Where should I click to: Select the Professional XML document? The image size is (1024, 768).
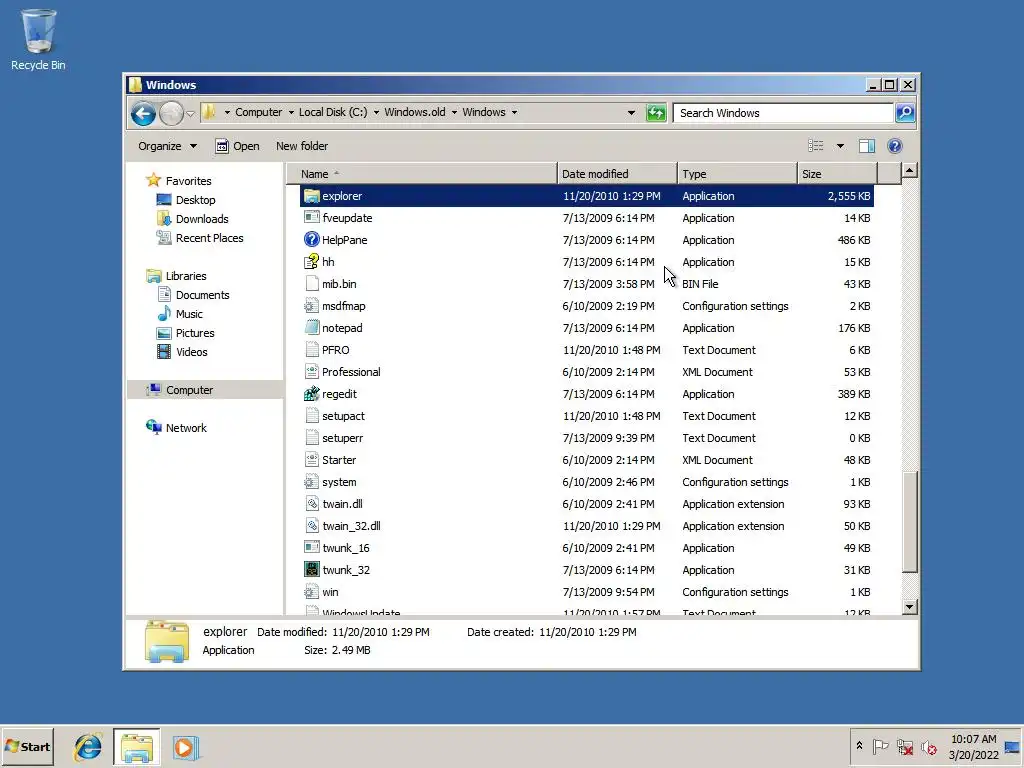coord(586,372)
